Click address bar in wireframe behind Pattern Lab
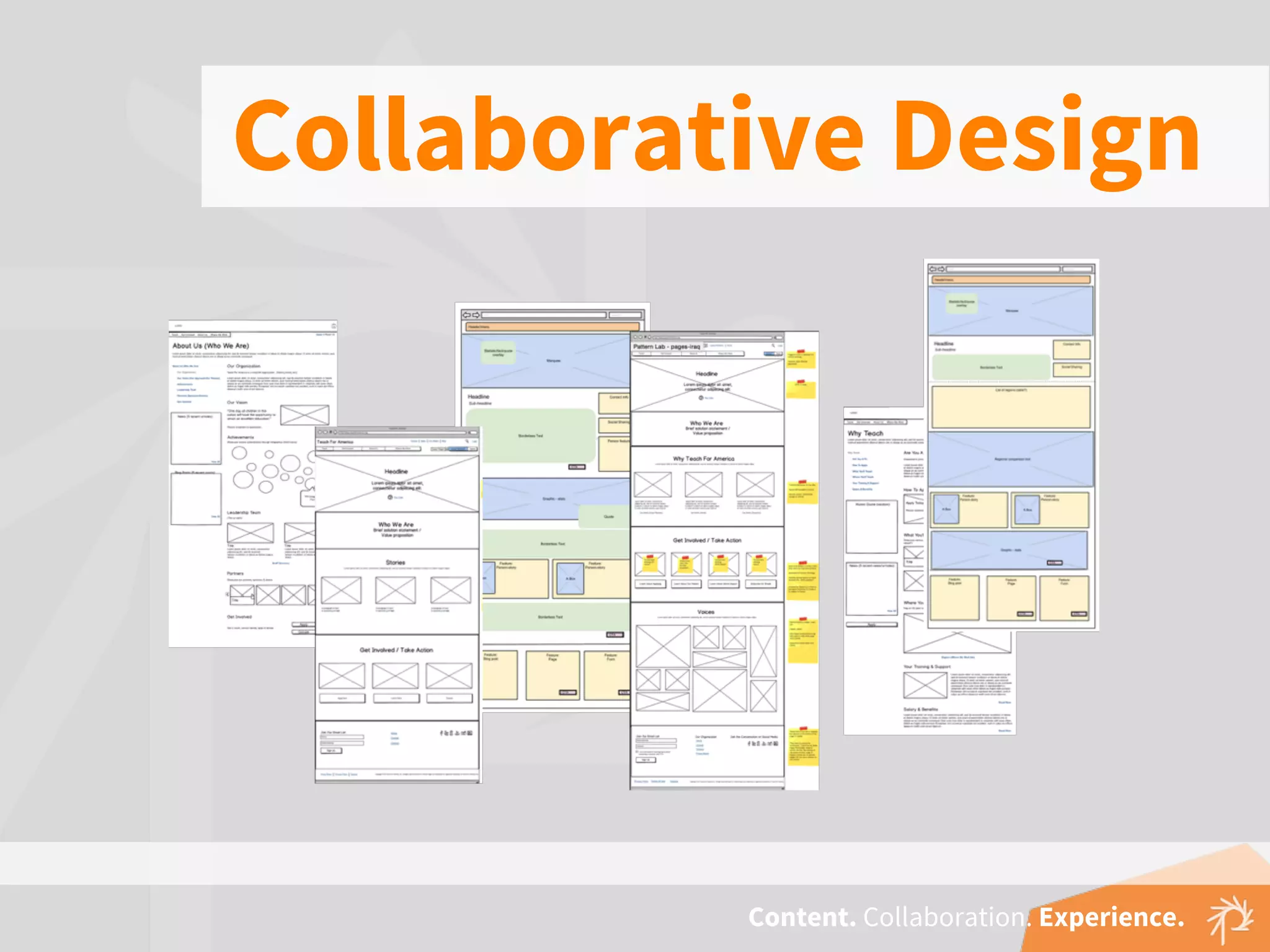This screenshot has width=1270, height=952. click(x=544, y=315)
